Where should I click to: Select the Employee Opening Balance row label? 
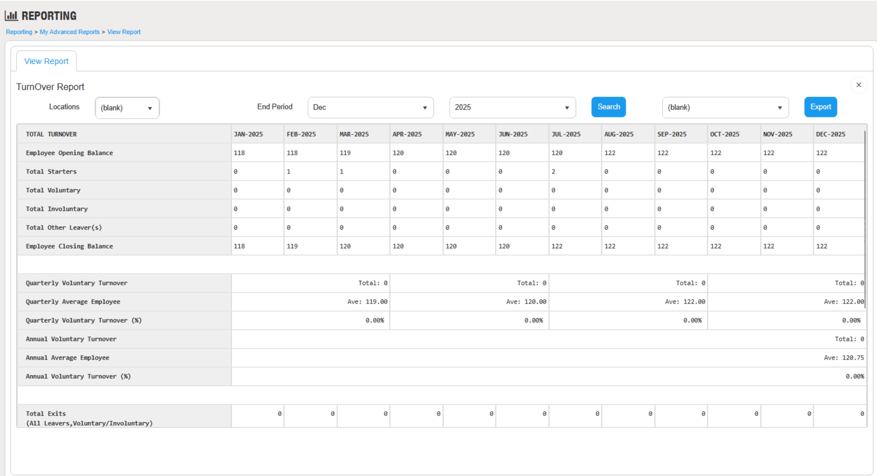click(x=69, y=153)
